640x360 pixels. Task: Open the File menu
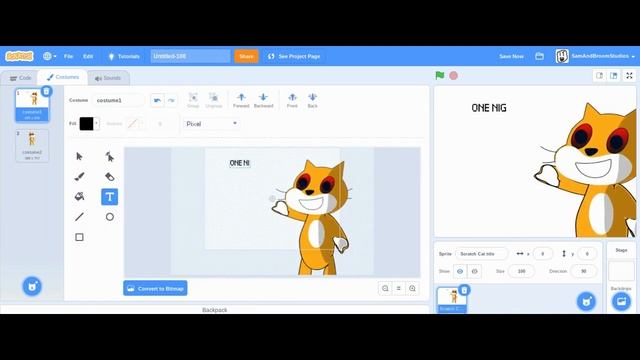pos(69,56)
